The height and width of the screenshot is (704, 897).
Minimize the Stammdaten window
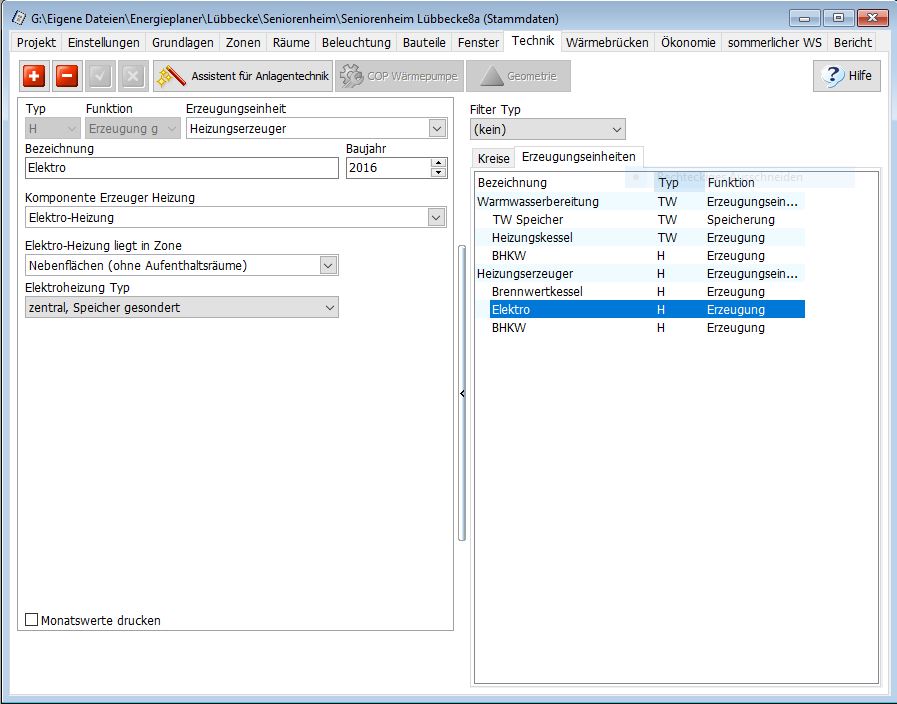[x=804, y=18]
